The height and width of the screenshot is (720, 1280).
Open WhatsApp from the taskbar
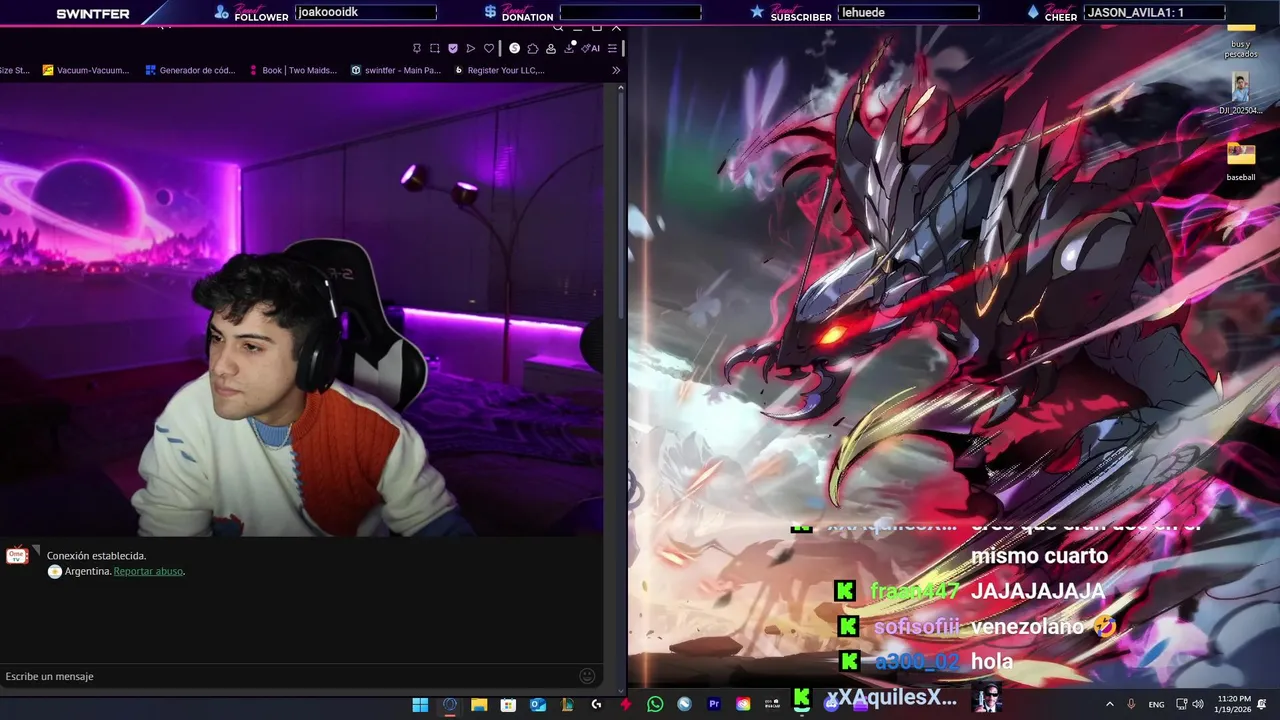[655, 704]
